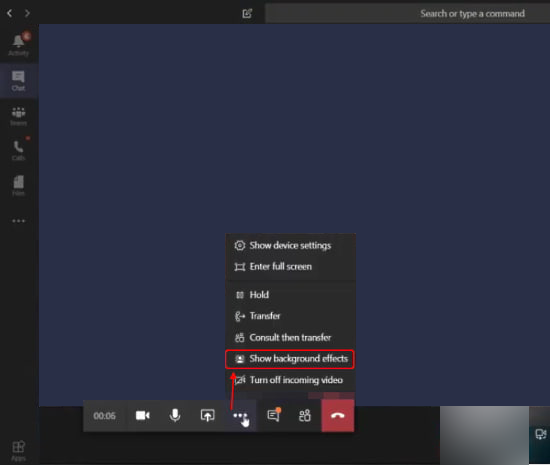Focus the Search or type a command box

pos(407,13)
